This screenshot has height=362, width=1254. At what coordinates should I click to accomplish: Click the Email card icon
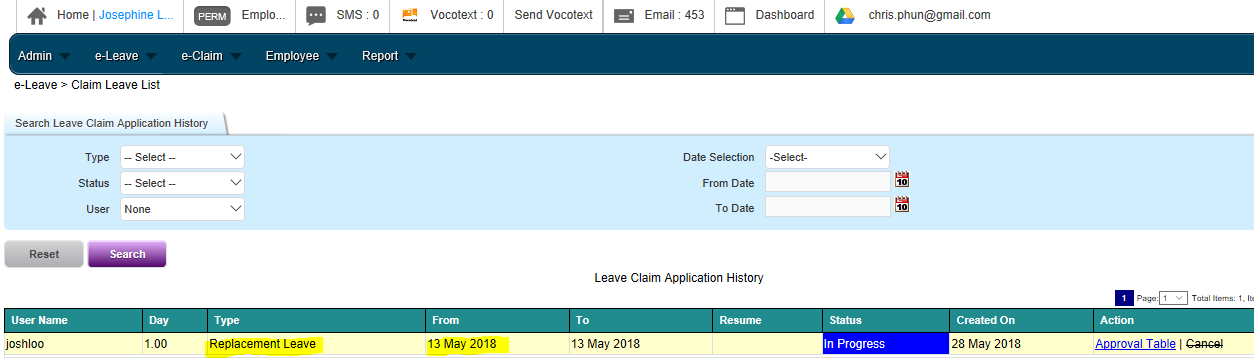tap(624, 16)
